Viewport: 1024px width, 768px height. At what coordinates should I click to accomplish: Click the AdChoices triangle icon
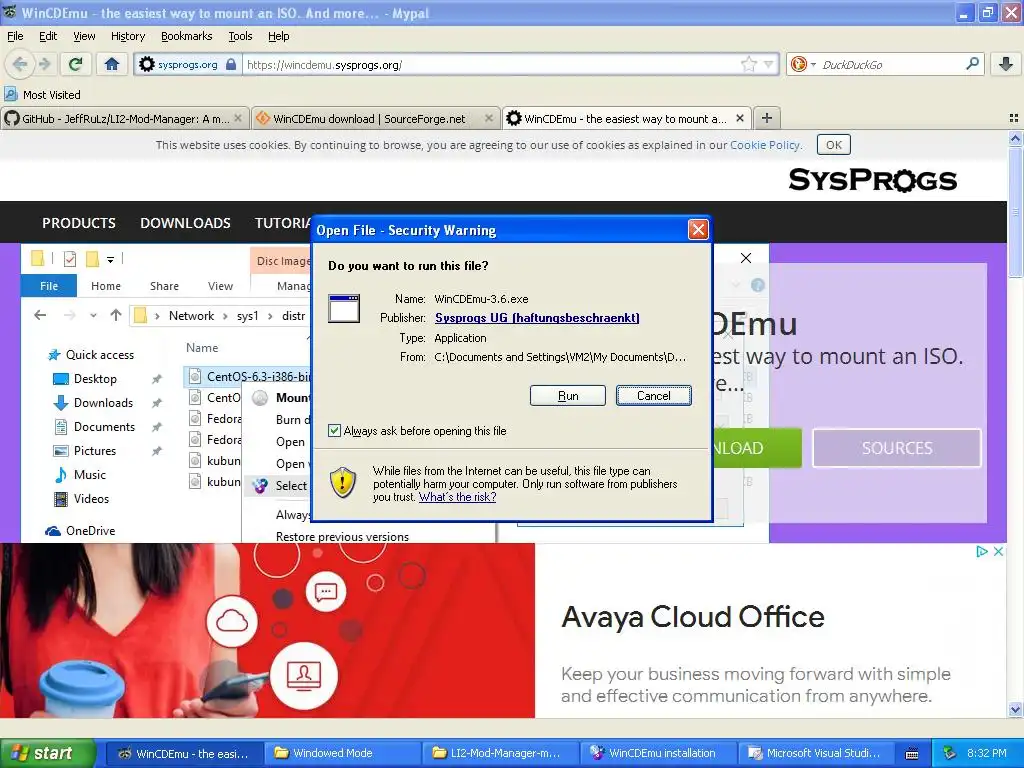[x=982, y=551]
